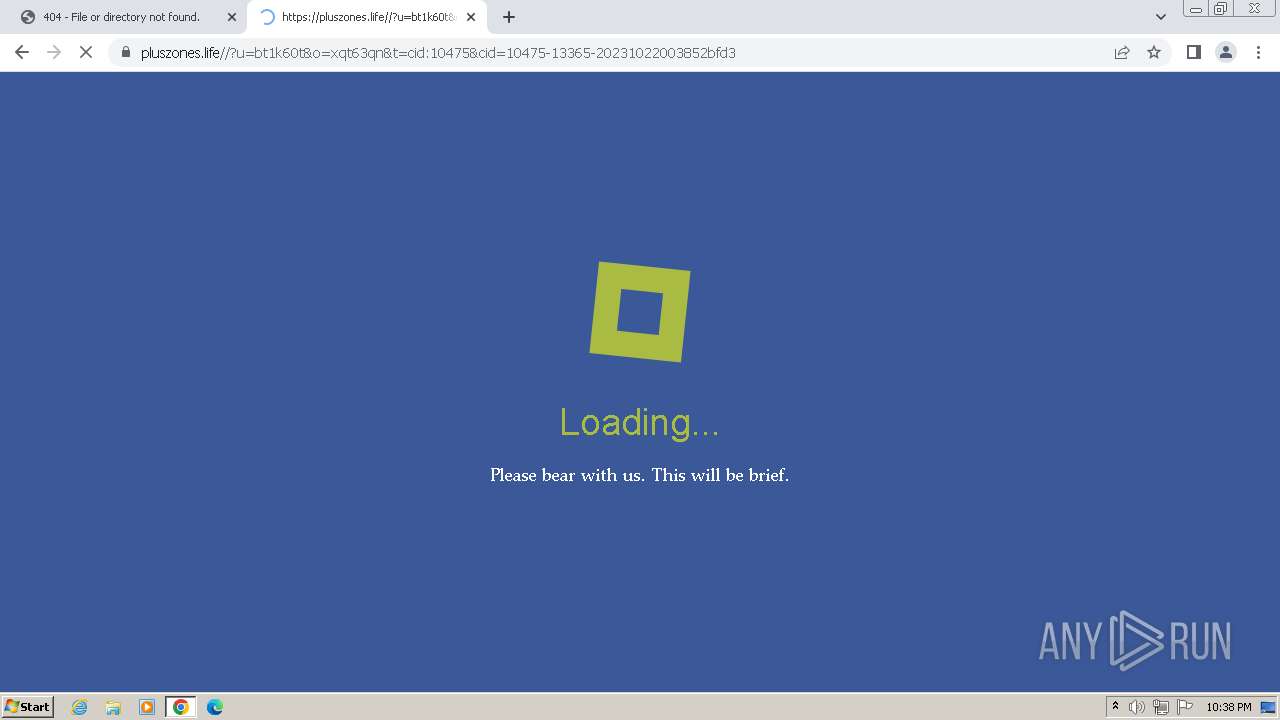Go forward to next page
Screen dimensions: 1280x720
54,52
